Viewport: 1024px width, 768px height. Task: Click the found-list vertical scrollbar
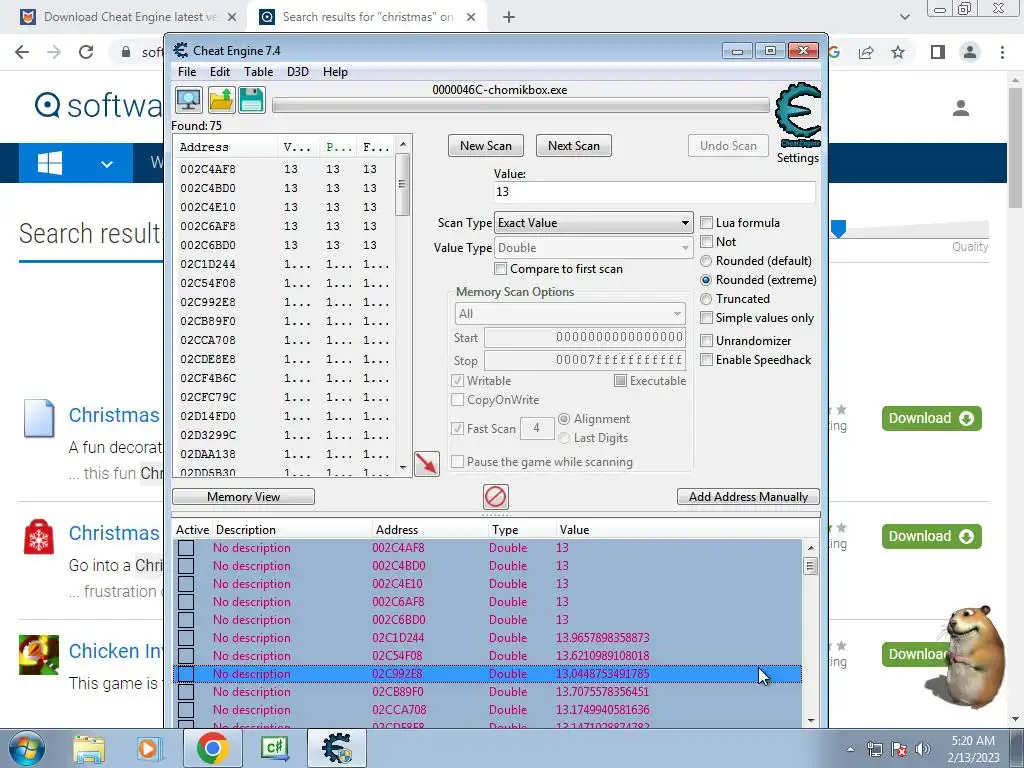point(402,306)
